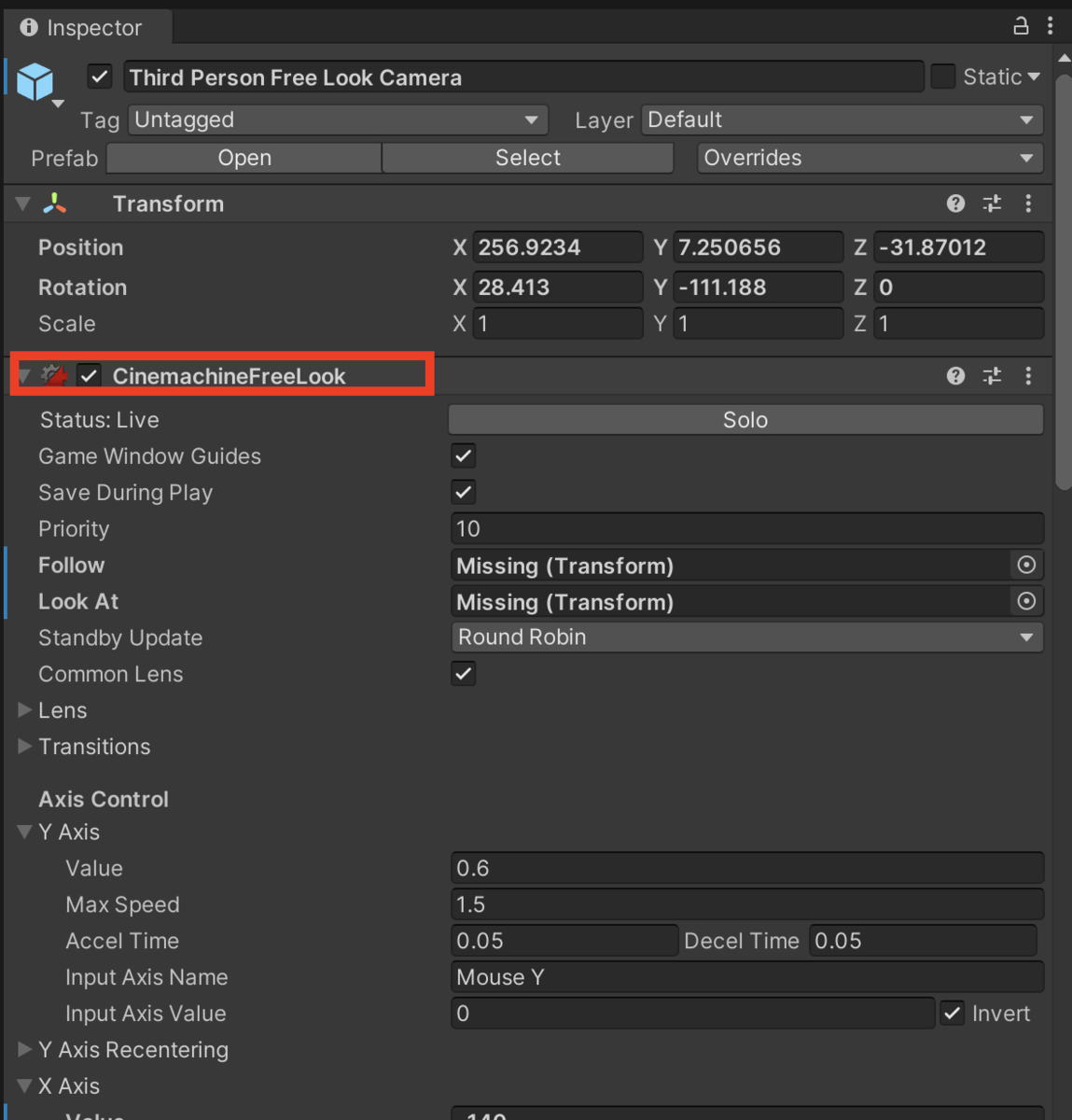Image resolution: width=1072 pixels, height=1120 pixels.
Task: Open the Inspector panel options menu
Action: point(1051,26)
